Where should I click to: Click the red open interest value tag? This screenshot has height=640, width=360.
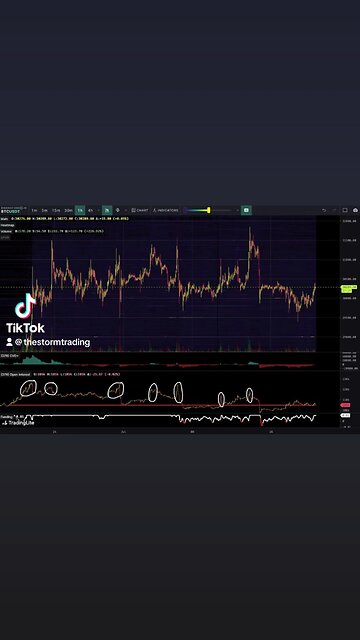click(x=345, y=405)
